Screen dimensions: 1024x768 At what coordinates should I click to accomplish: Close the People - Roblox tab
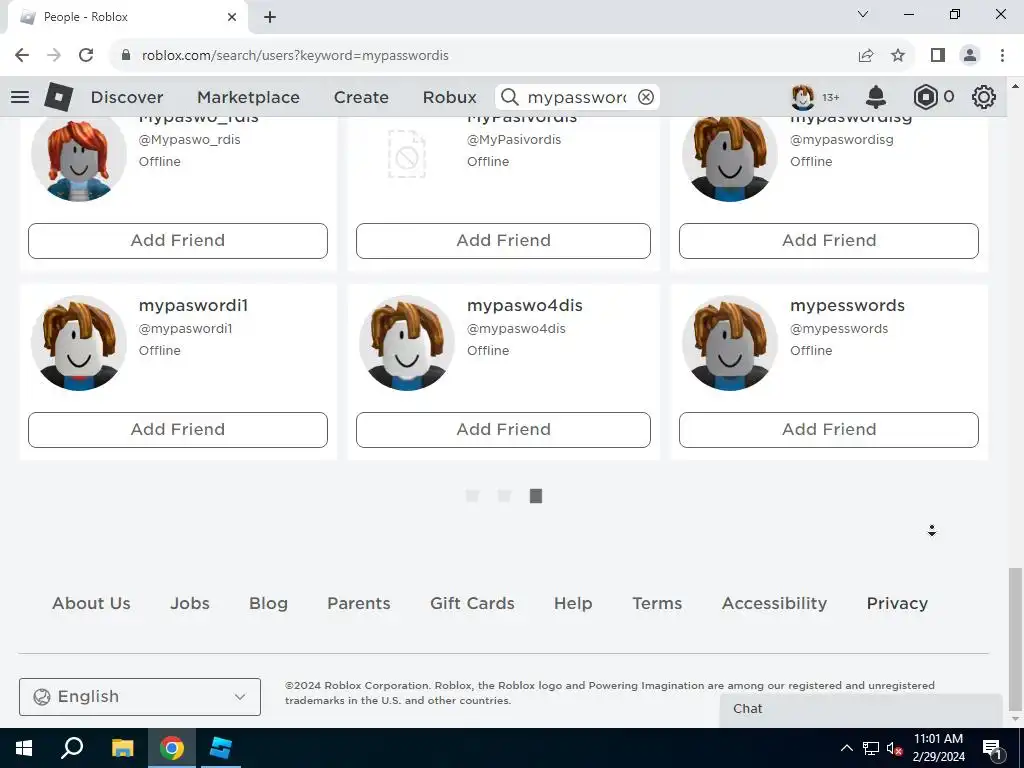[x=232, y=17]
